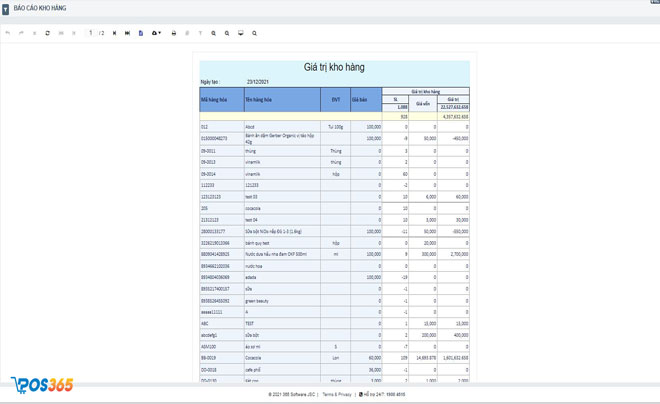Image resolution: width=660 pixels, height=404 pixels.
Task: Click the ĐVT column header
Action: coord(335,100)
